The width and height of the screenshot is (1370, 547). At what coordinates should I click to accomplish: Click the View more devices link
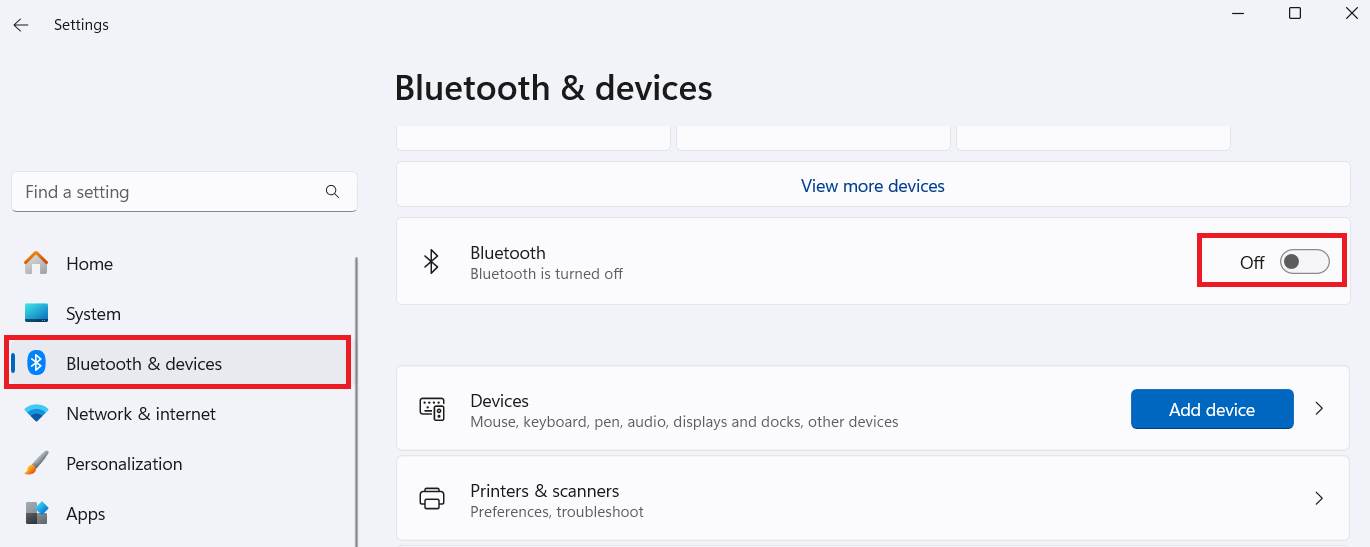872,186
